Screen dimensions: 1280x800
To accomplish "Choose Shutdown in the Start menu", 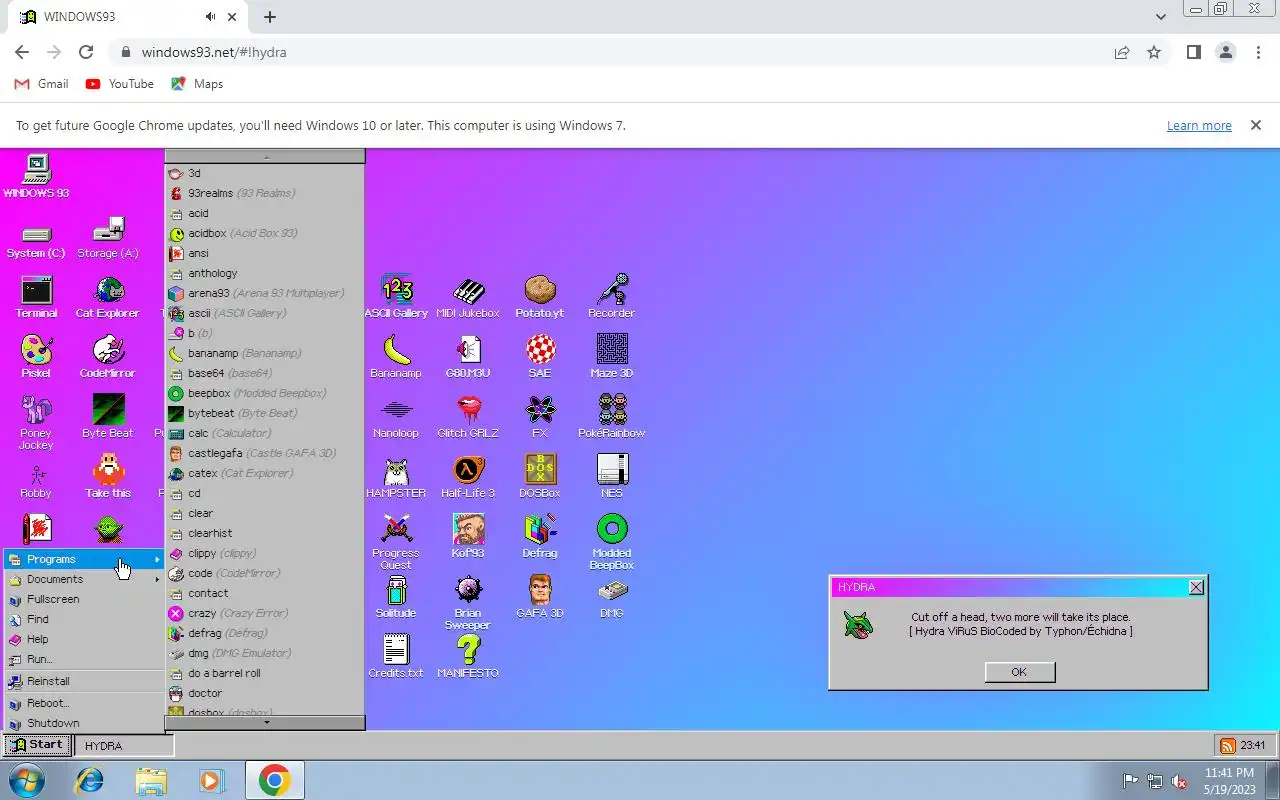I will pos(84,723).
